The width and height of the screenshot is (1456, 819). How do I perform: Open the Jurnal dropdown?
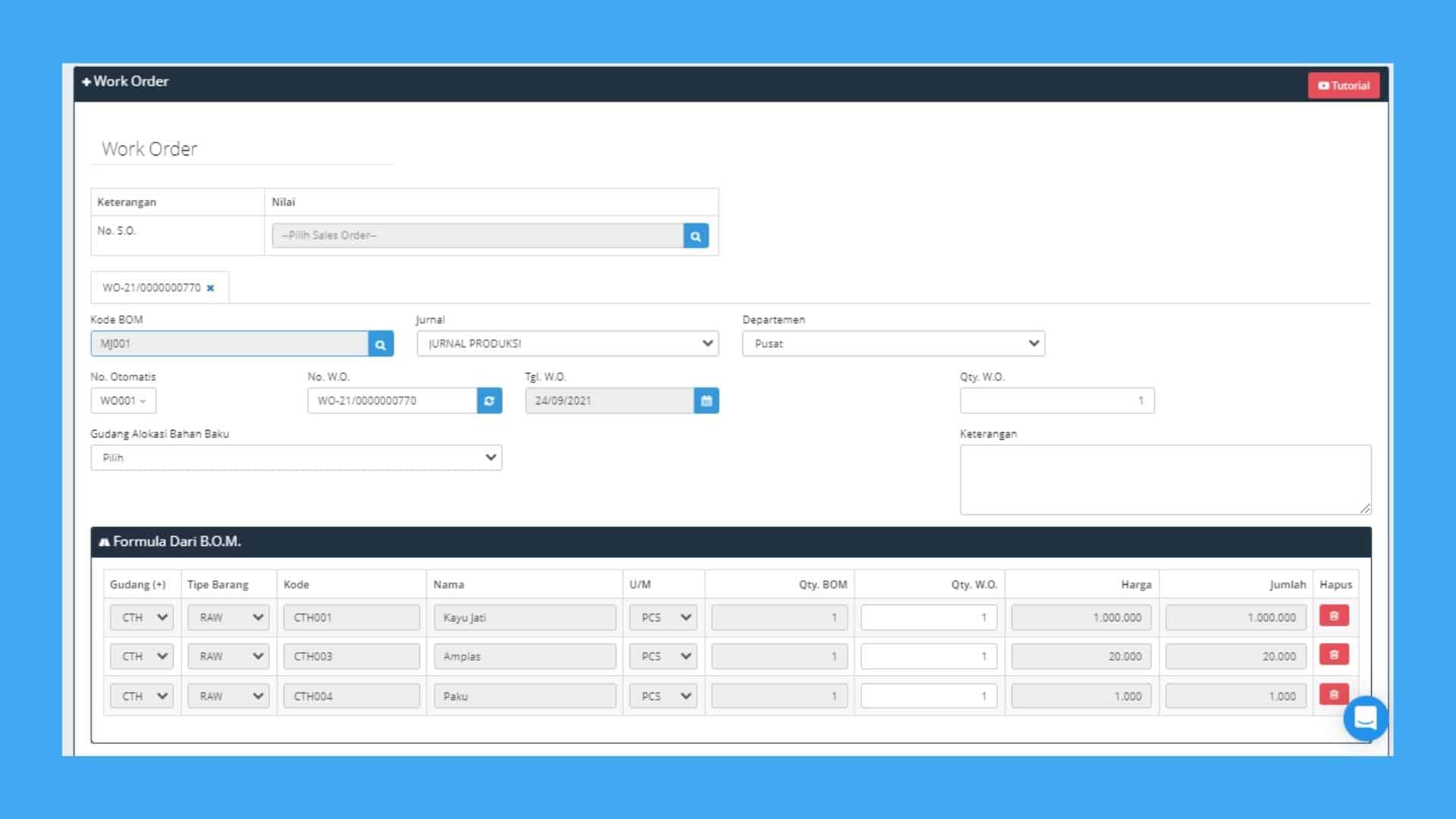[x=567, y=344]
